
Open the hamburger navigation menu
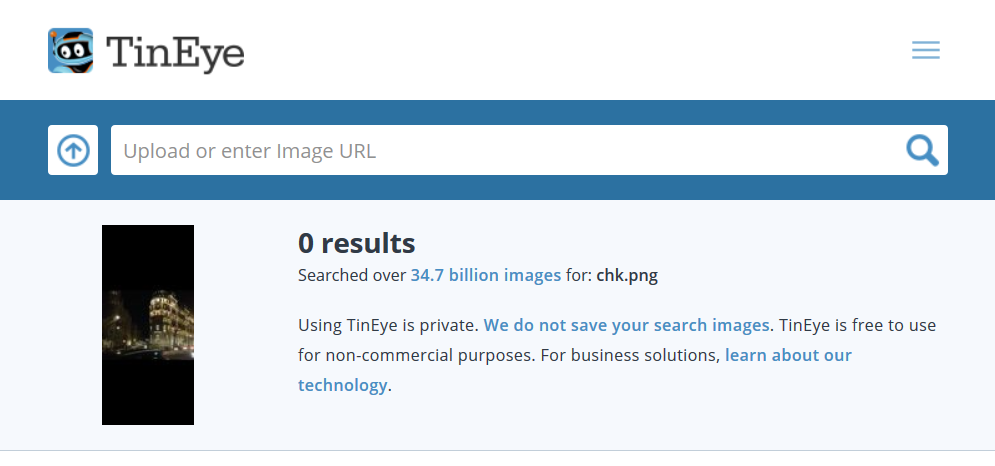pos(925,50)
